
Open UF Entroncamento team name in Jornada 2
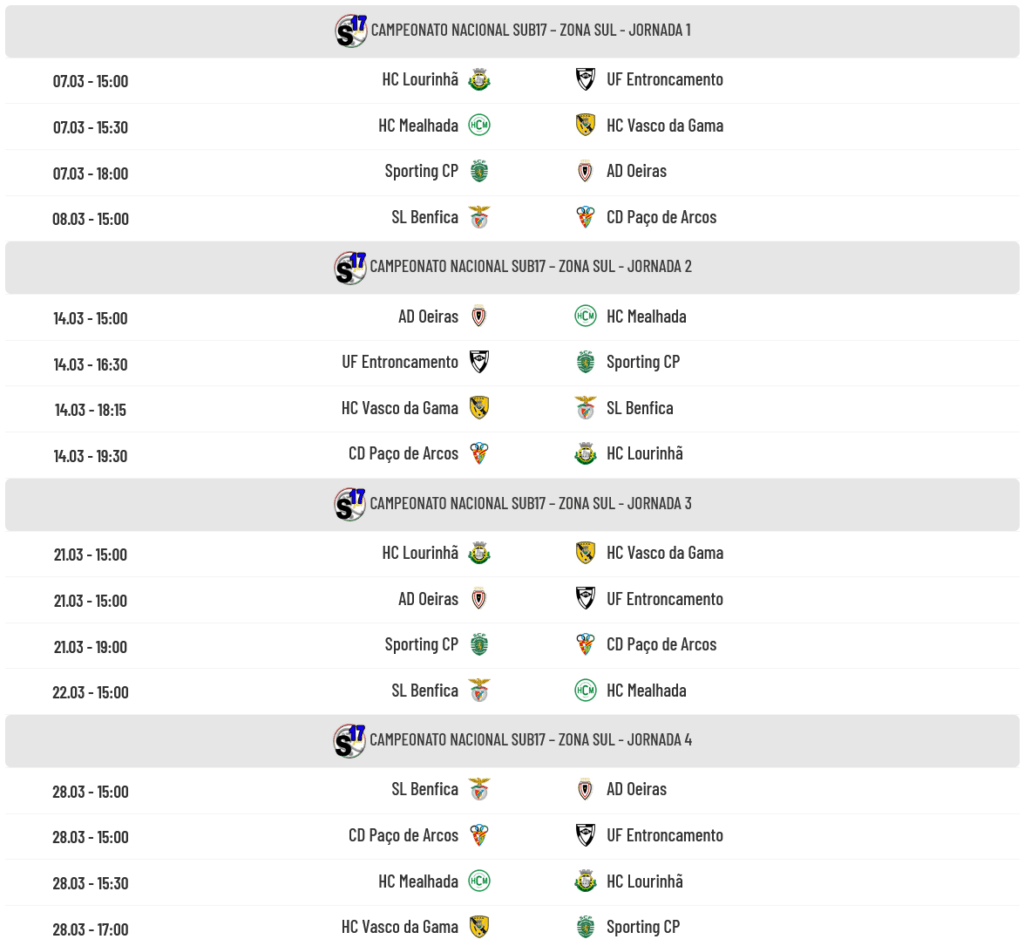pos(400,362)
